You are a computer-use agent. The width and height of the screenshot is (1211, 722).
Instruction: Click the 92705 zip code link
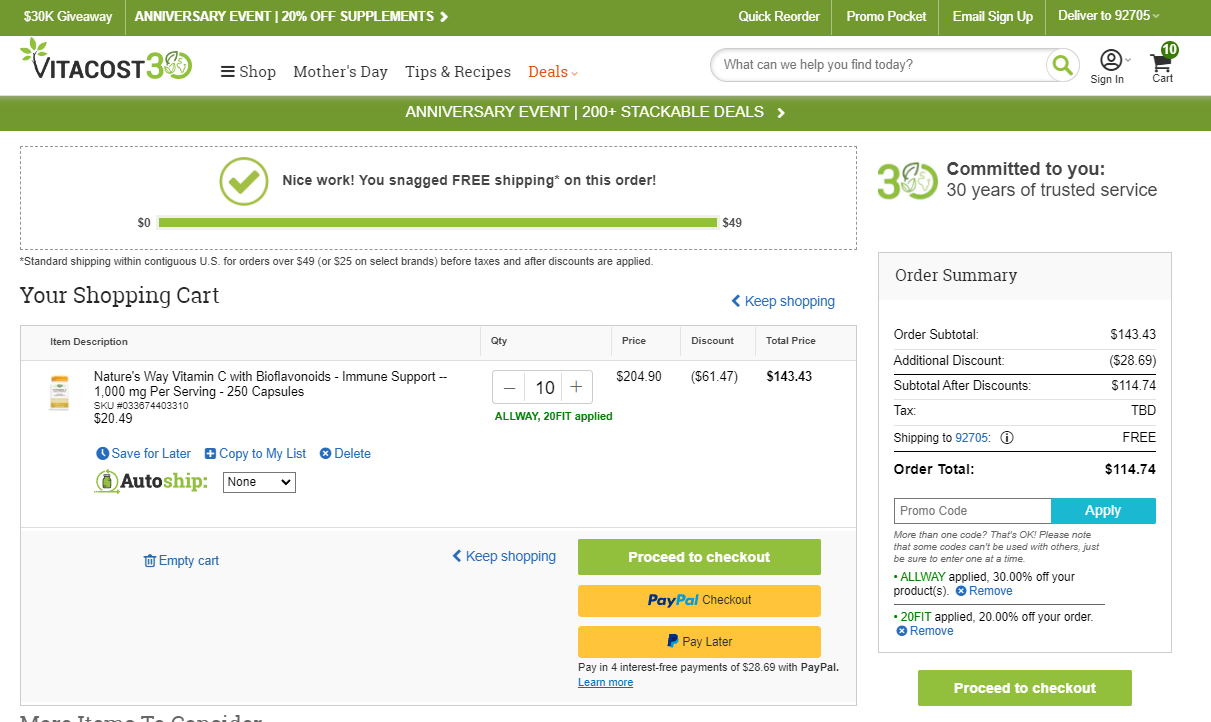tap(971, 438)
